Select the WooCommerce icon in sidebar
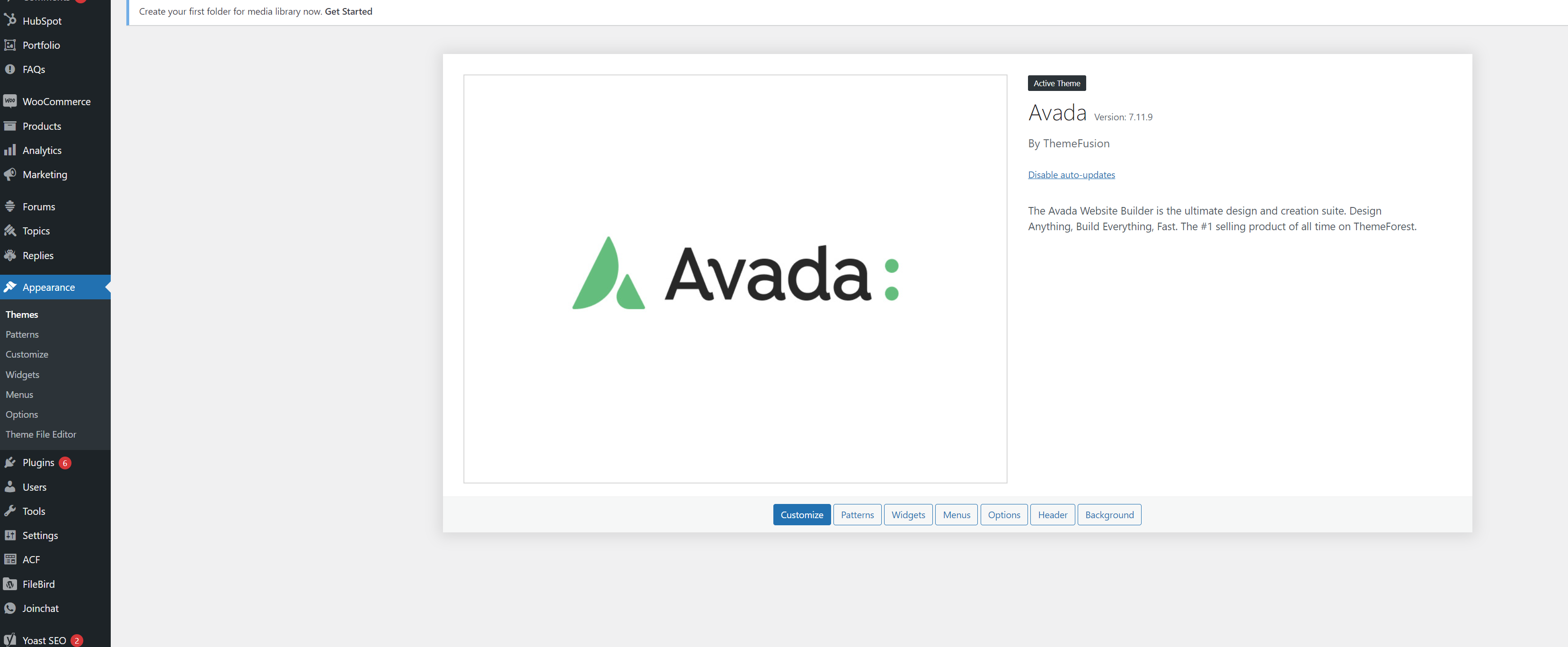Screen dimensions: 1568x647 [x=10, y=101]
